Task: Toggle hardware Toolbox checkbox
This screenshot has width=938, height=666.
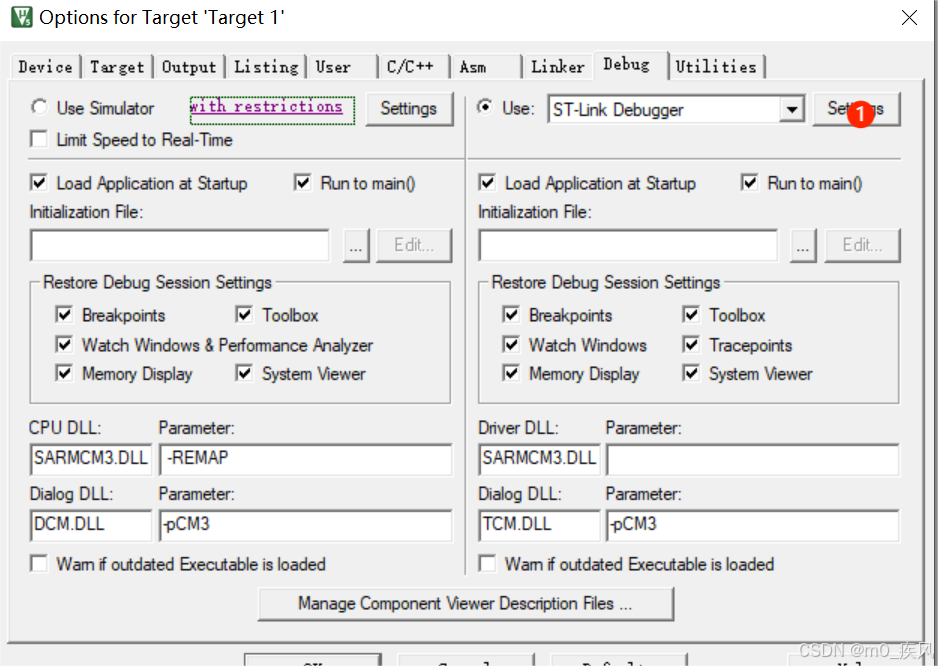Action: 691,315
